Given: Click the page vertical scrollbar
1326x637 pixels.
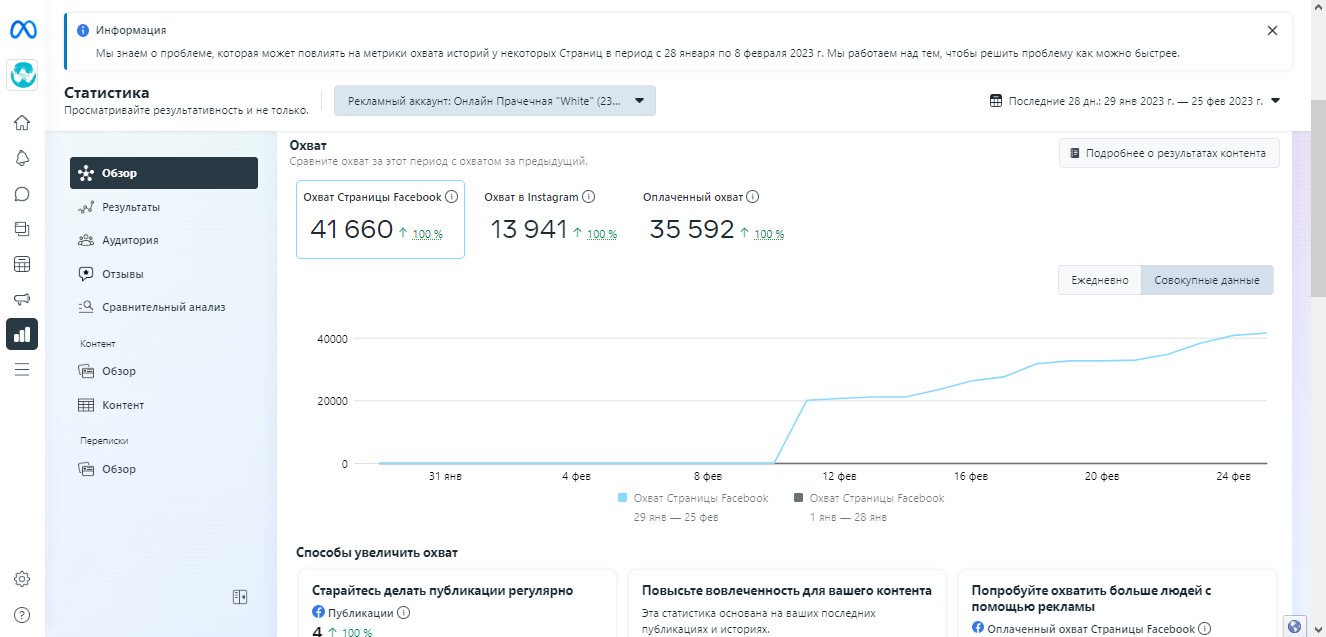Looking at the screenshot, I should (1318, 220).
